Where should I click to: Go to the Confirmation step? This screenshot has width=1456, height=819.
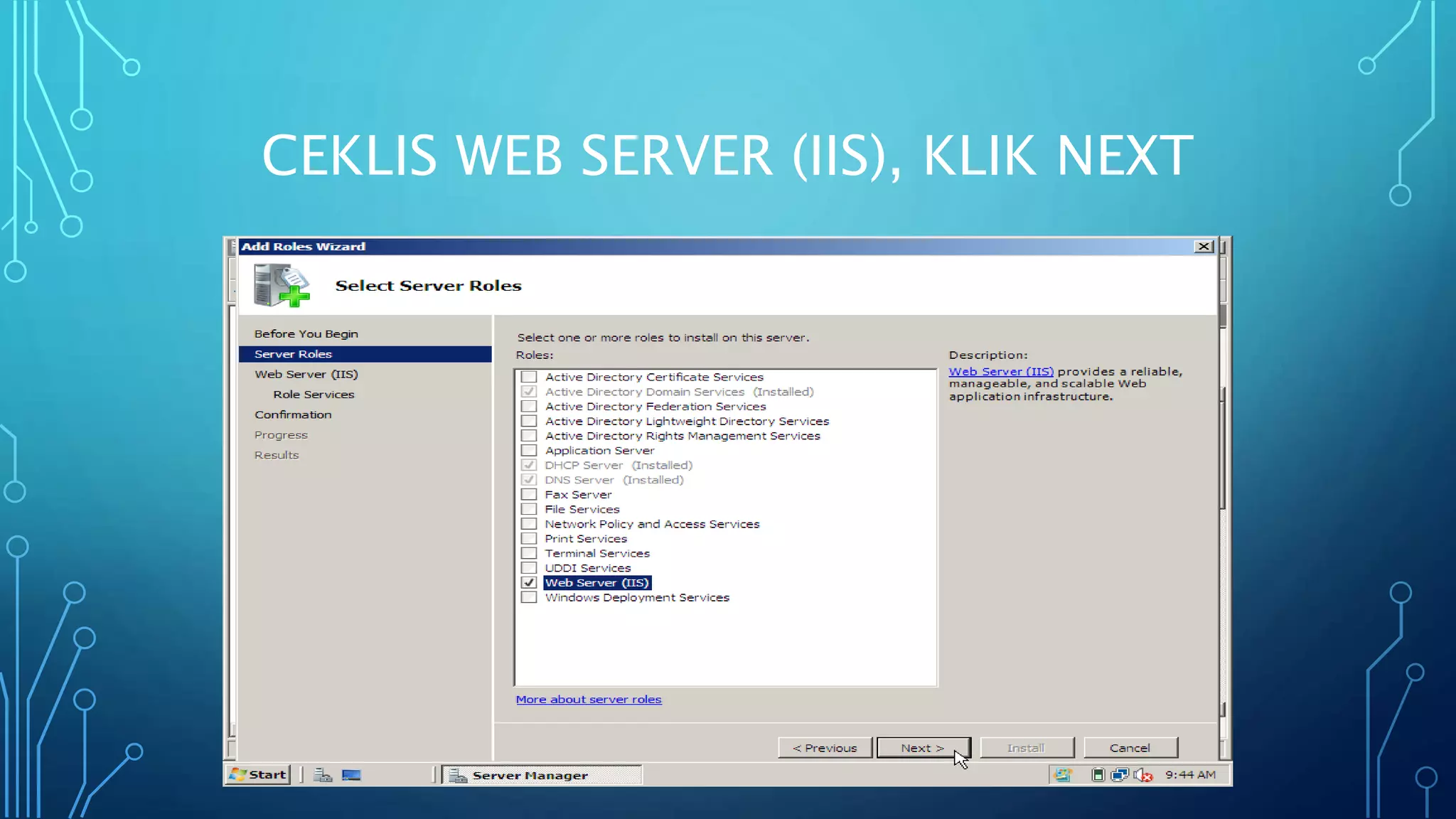click(x=293, y=414)
